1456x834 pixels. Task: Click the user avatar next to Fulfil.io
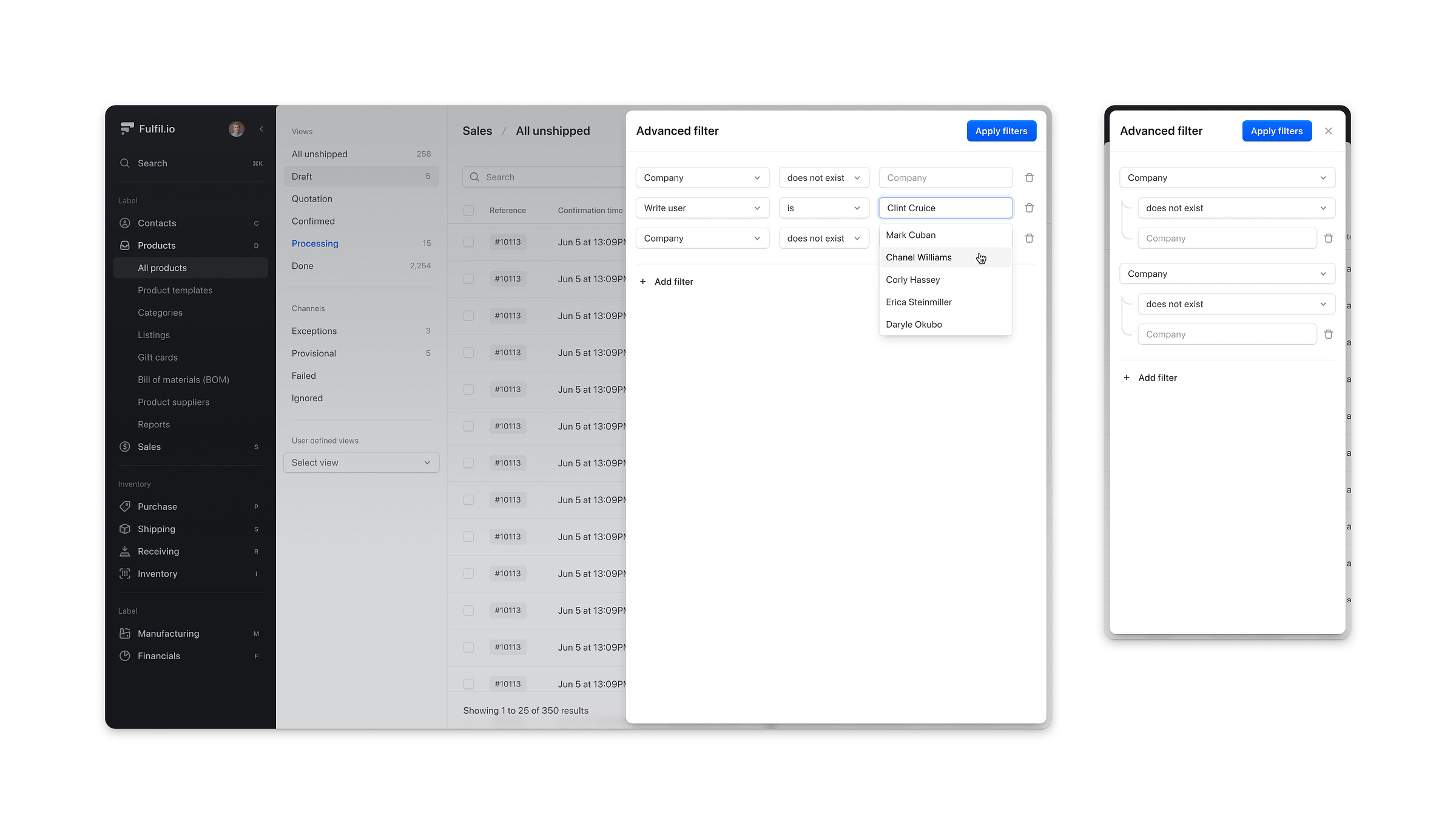(236, 128)
